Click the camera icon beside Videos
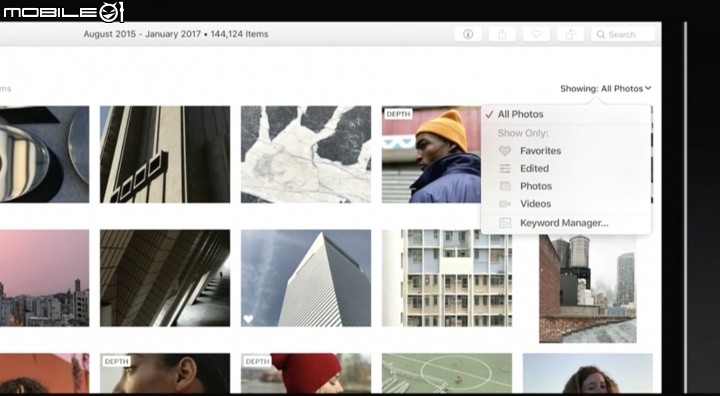This screenshot has height=396, width=720. coord(505,204)
